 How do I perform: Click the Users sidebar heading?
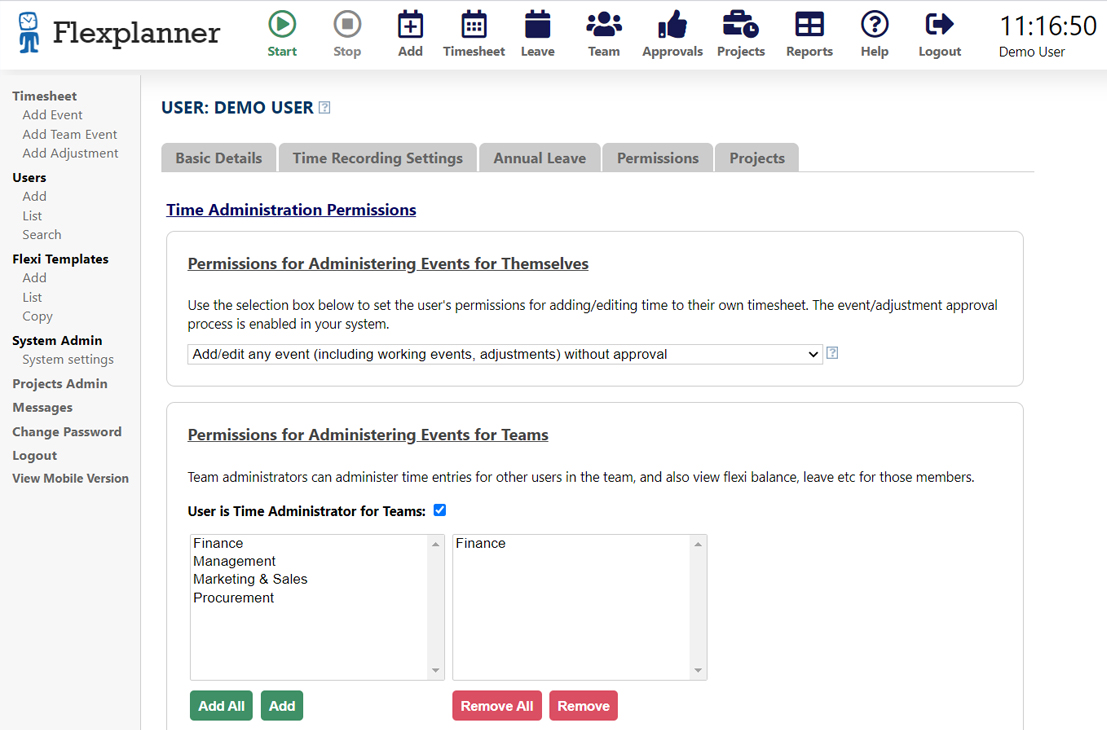tap(29, 177)
